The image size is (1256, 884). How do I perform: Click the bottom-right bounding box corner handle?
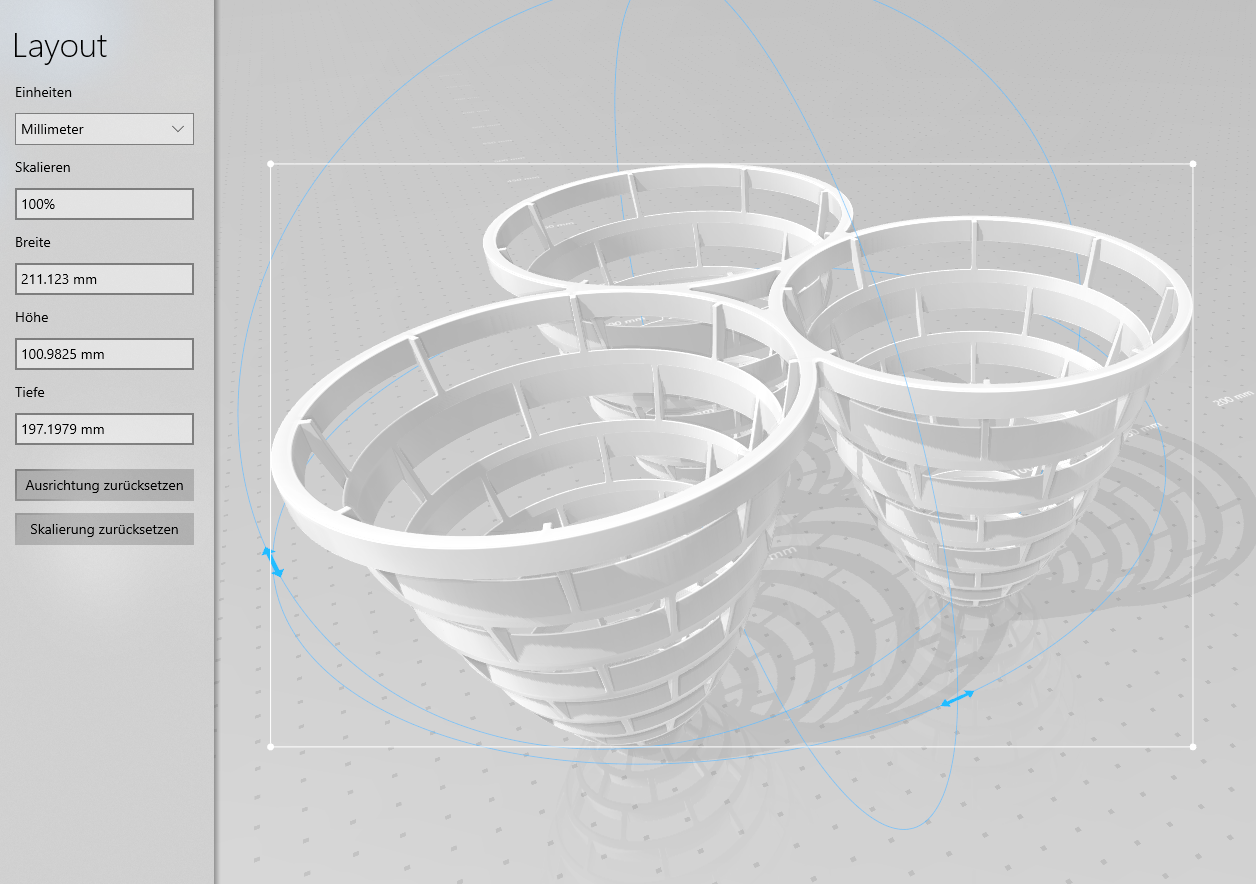(x=1192, y=746)
